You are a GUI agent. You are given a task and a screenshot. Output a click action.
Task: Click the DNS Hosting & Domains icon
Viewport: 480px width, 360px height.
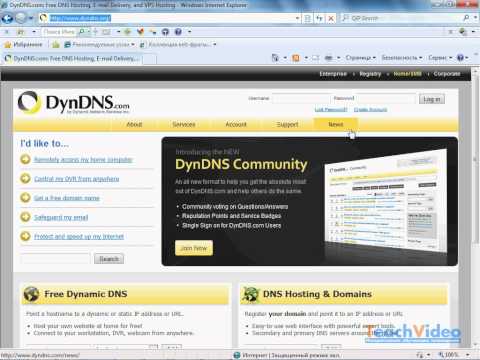pyautogui.click(x=251, y=294)
